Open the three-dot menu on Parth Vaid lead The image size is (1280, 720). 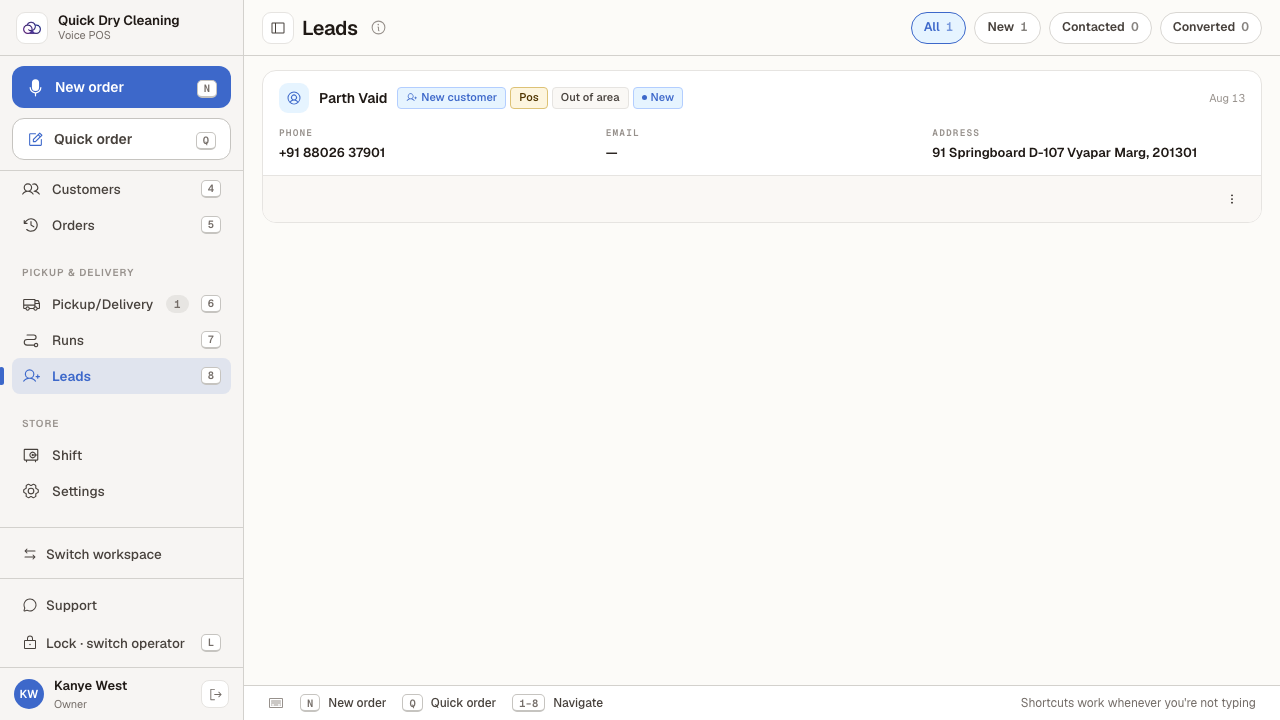[1232, 199]
